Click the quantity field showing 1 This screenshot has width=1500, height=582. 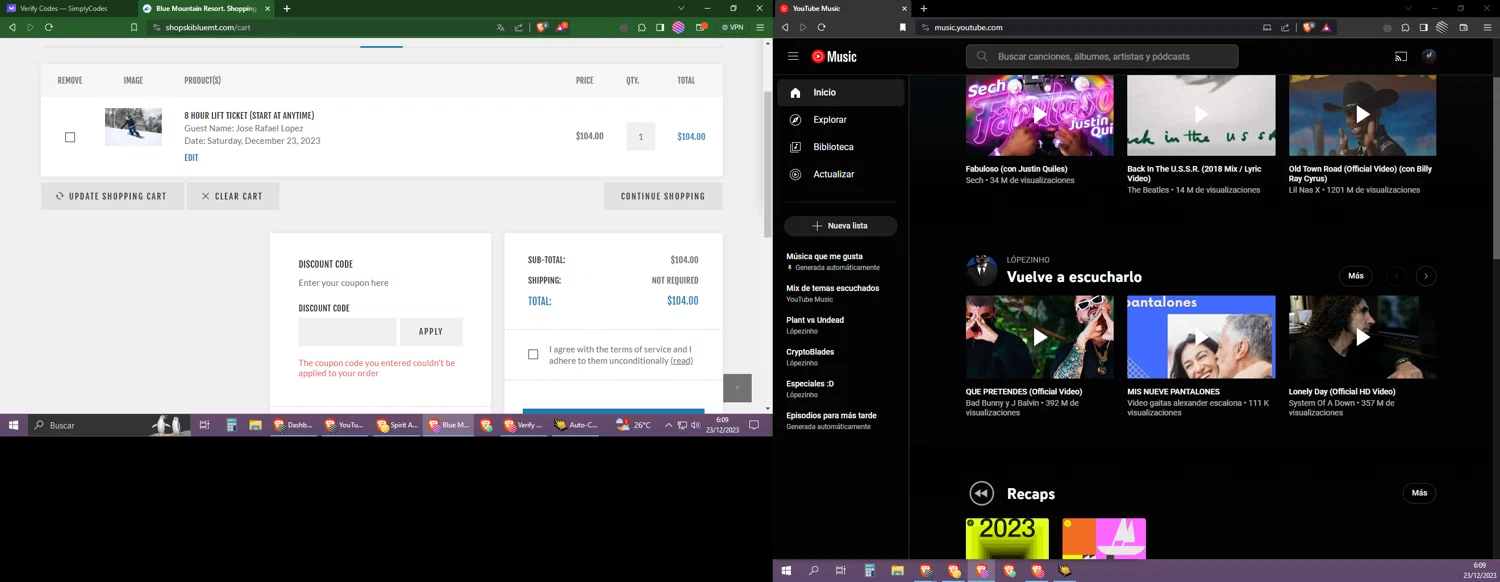pos(641,136)
